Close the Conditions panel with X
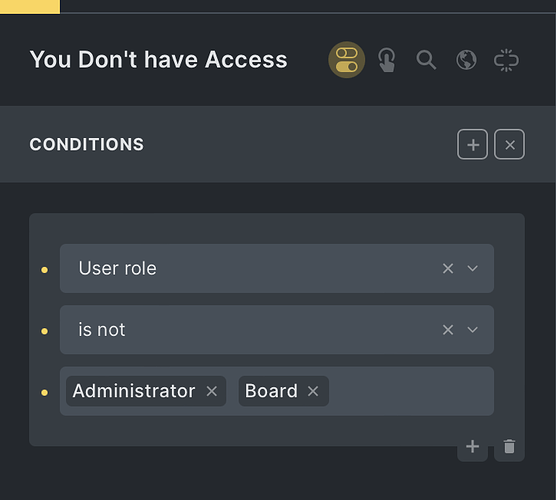 click(510, 144)
